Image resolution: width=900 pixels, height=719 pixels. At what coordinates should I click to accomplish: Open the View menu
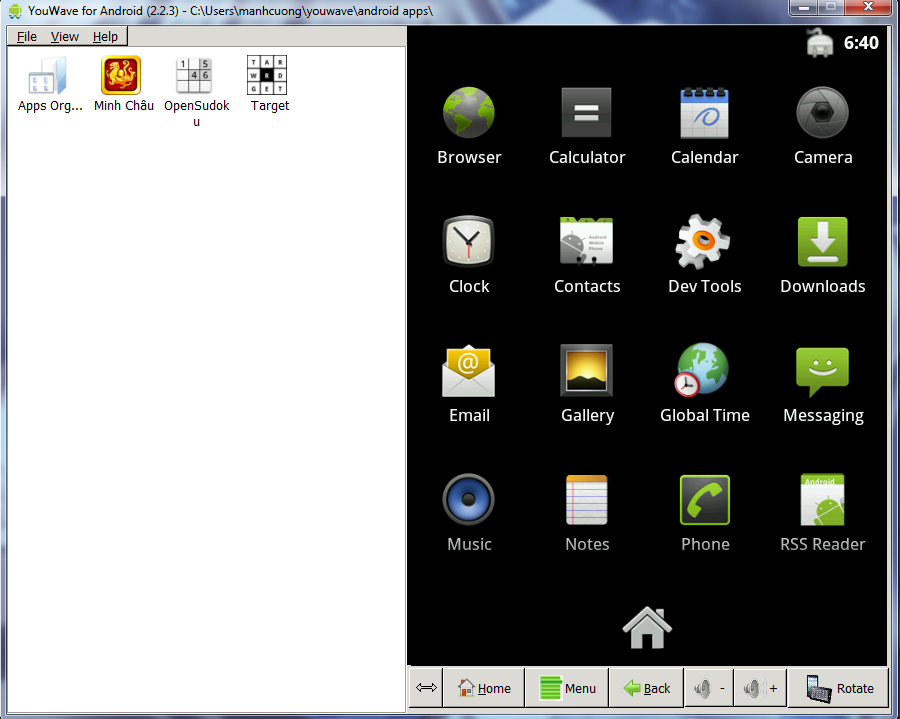pos(64,37)
